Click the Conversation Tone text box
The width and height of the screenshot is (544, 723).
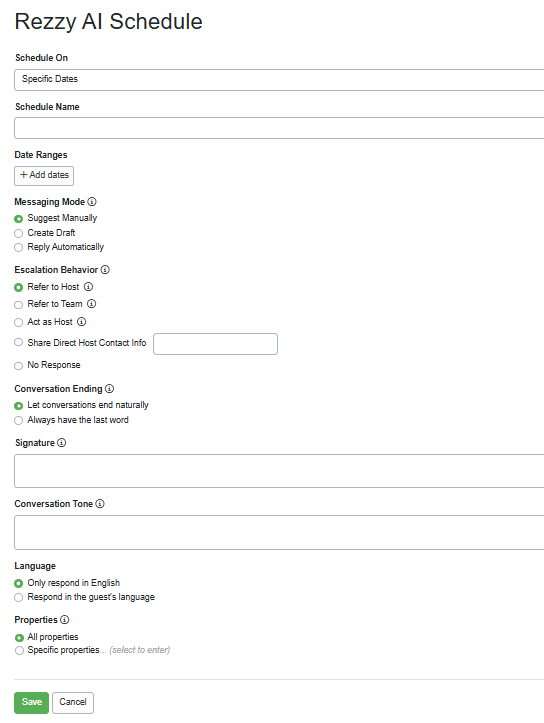(x=279, y=533)
